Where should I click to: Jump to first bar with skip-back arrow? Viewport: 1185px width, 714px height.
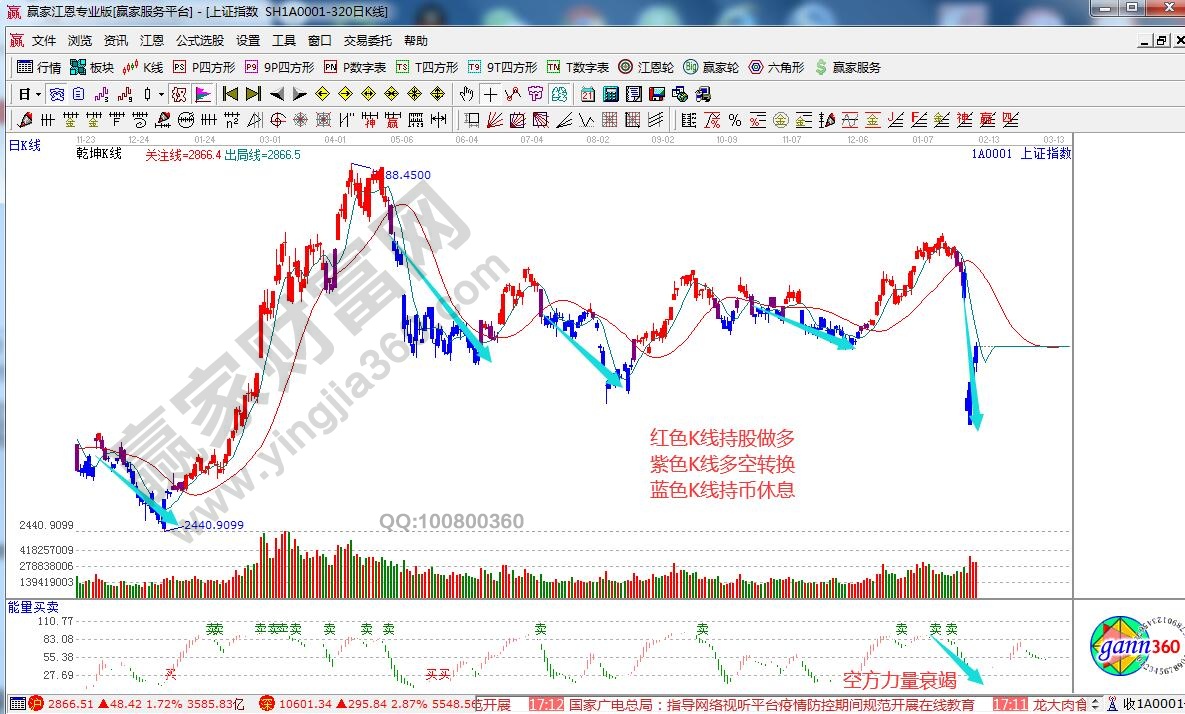coord(230,94)
